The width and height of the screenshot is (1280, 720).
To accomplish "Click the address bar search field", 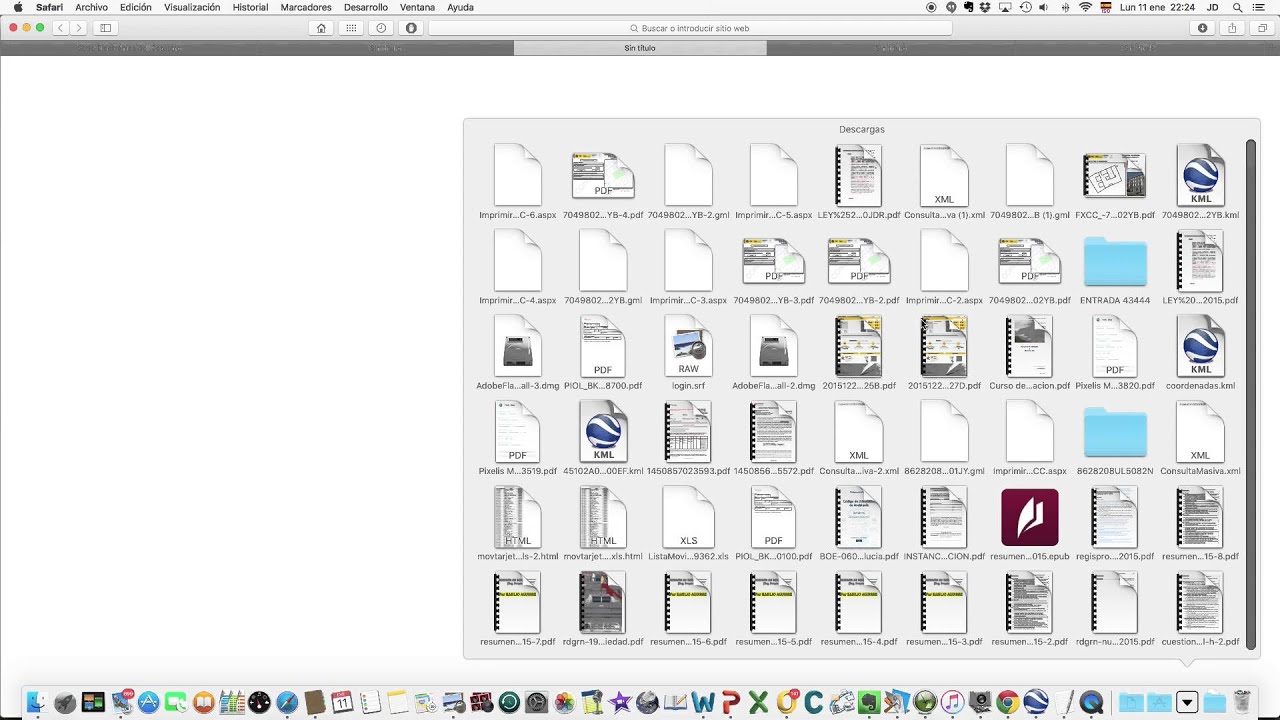I will pyautogui.click(x=690, y=28).
